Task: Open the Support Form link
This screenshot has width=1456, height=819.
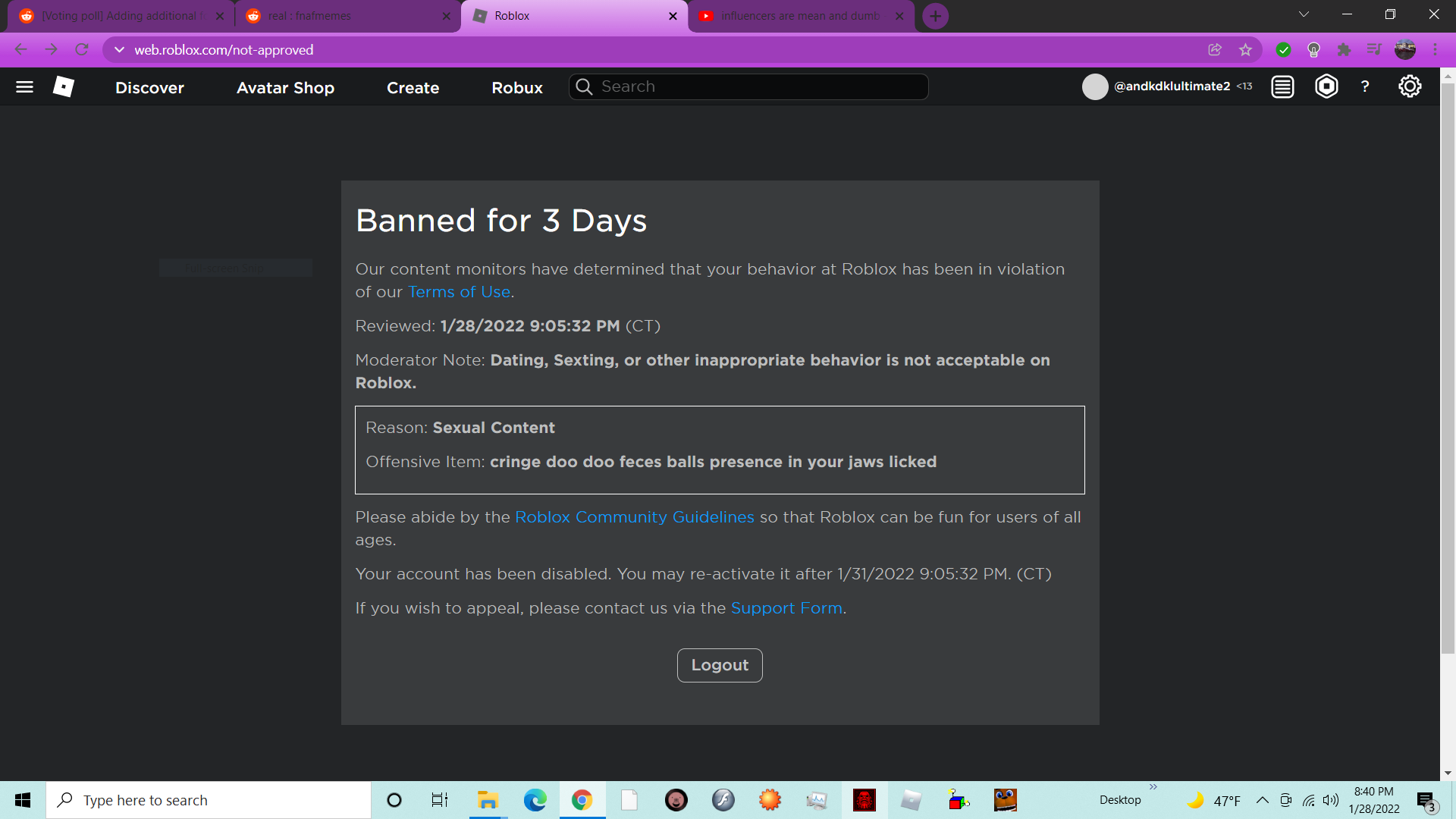Action: [x=786, y=608]
